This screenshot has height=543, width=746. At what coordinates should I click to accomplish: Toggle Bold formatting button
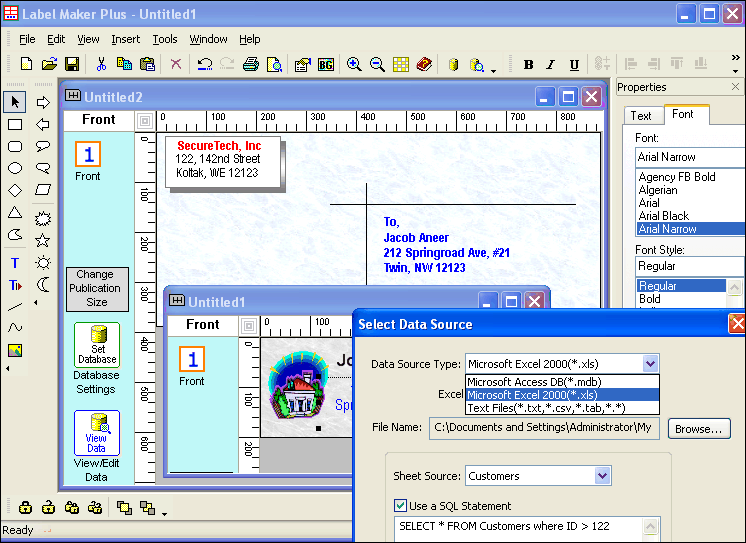tap(529, 65)
